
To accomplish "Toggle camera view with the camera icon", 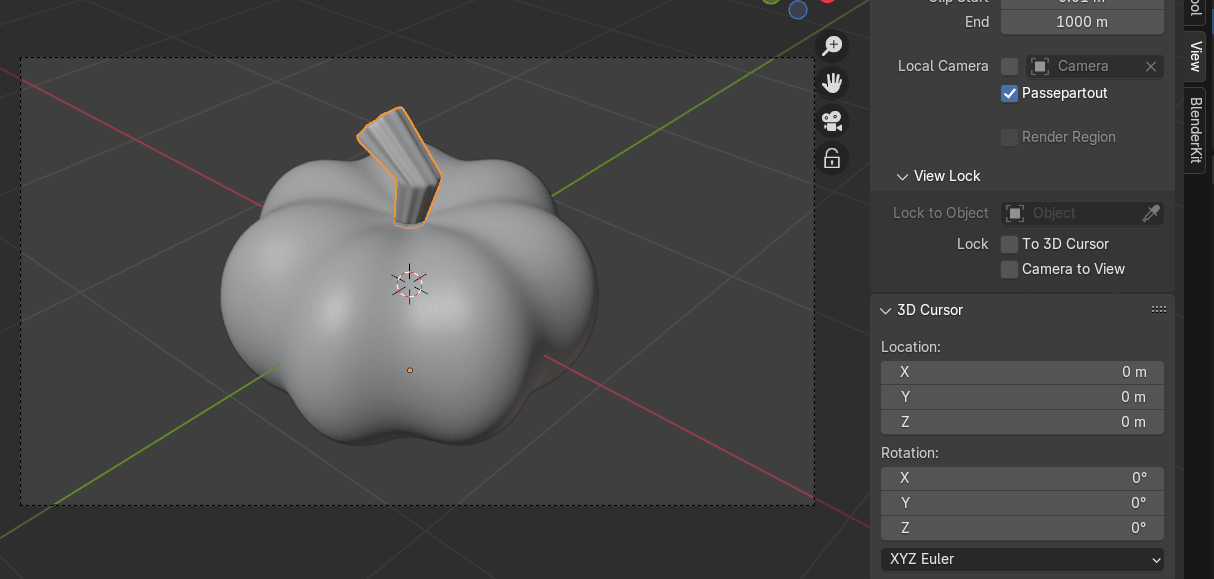I will 832,121.
